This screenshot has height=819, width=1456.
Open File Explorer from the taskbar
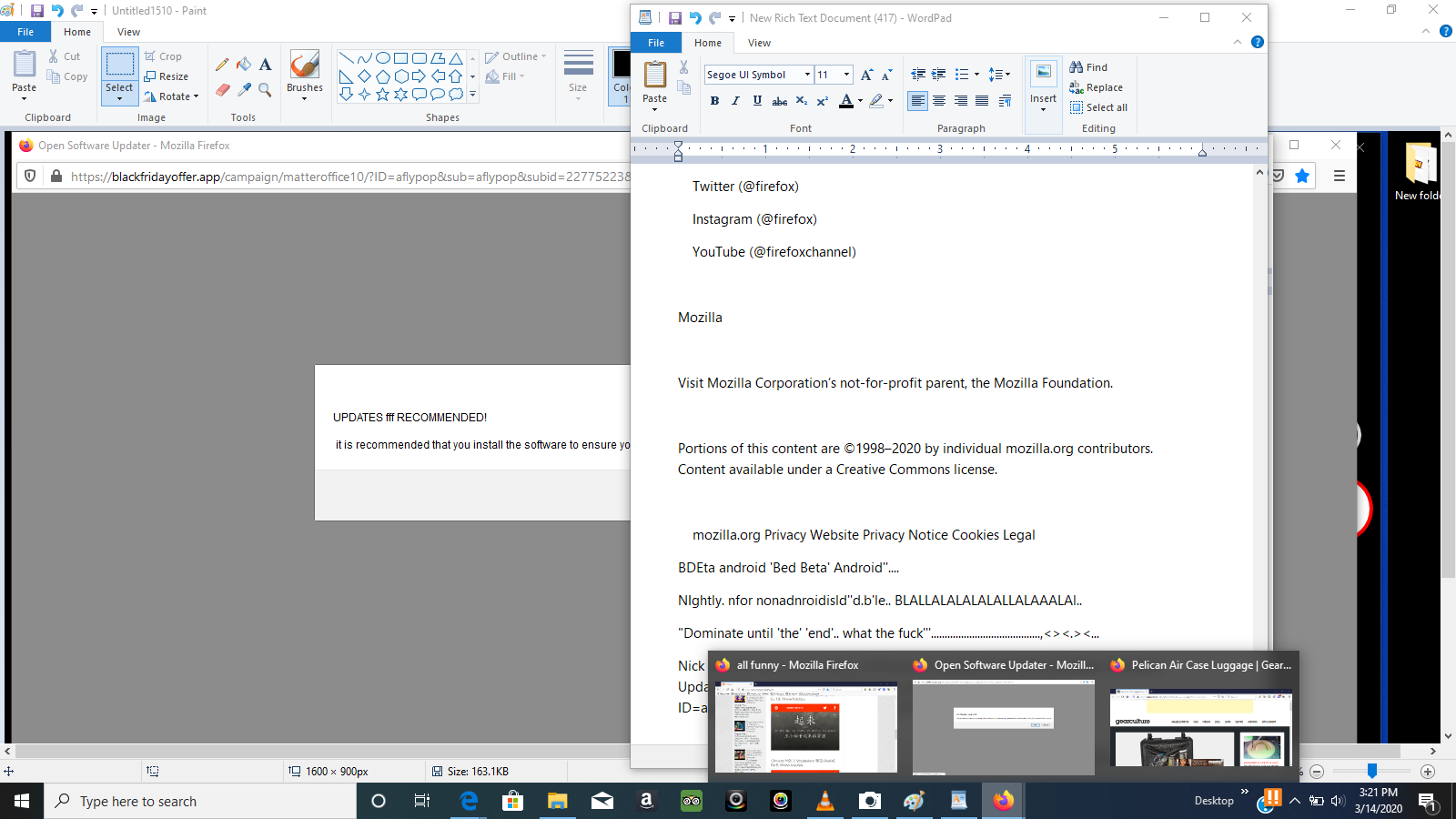557,801
